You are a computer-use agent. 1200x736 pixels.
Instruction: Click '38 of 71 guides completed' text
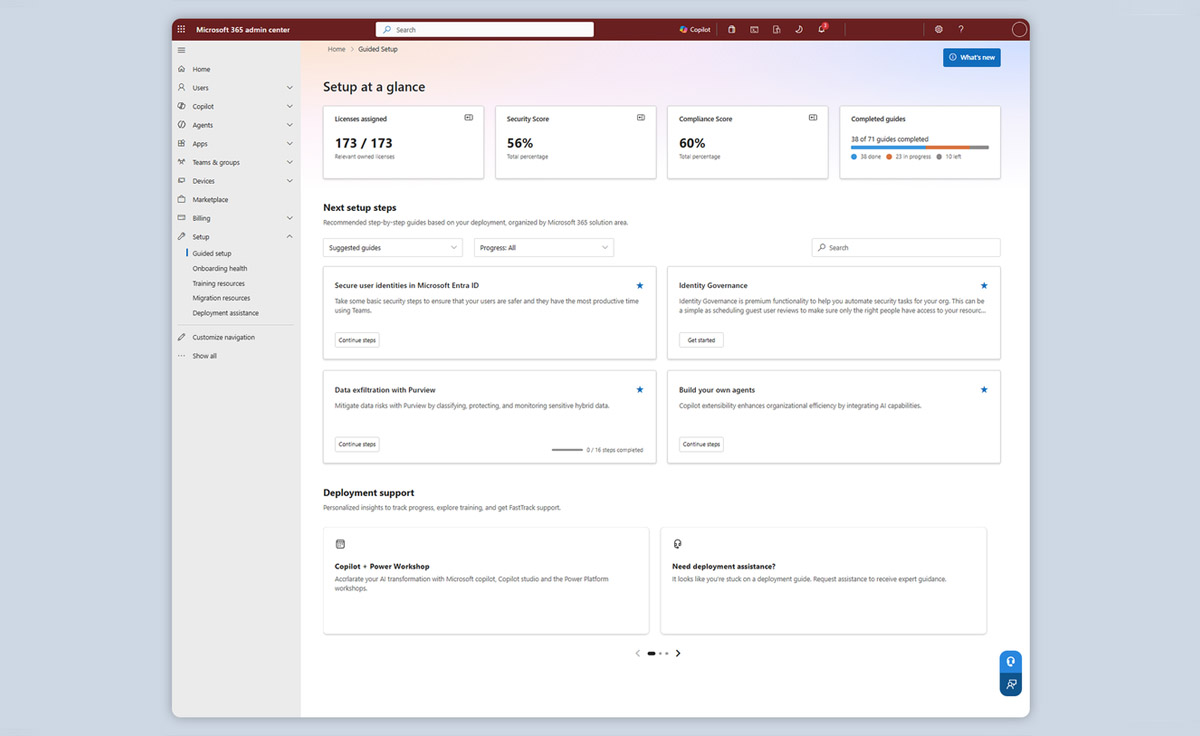[890, 139]
